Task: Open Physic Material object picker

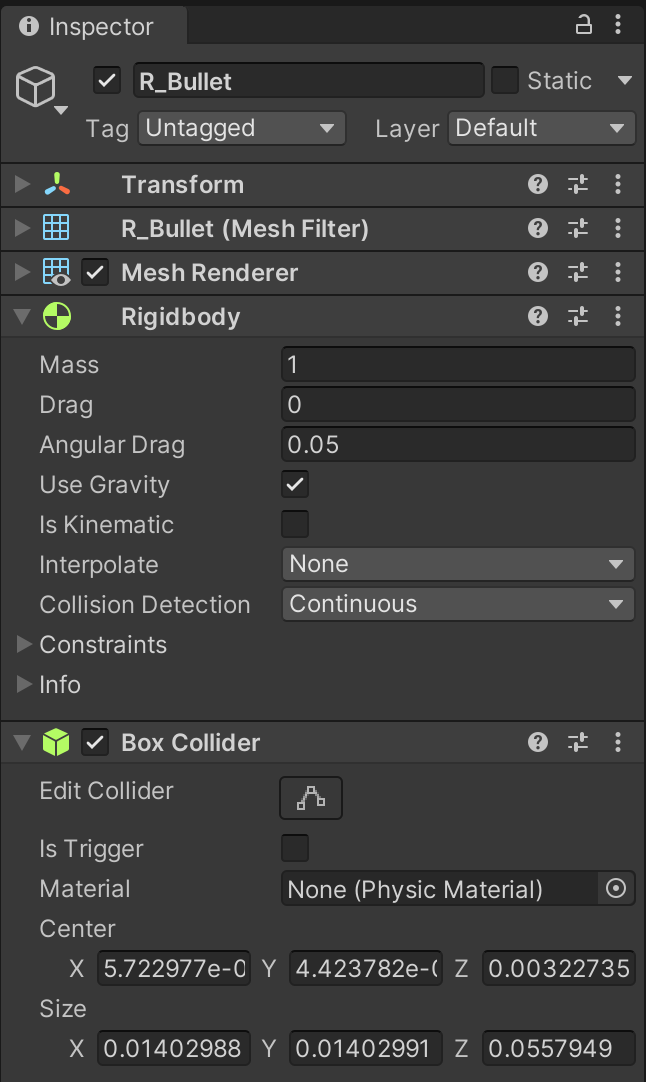Action: click(x=616, y=888)
